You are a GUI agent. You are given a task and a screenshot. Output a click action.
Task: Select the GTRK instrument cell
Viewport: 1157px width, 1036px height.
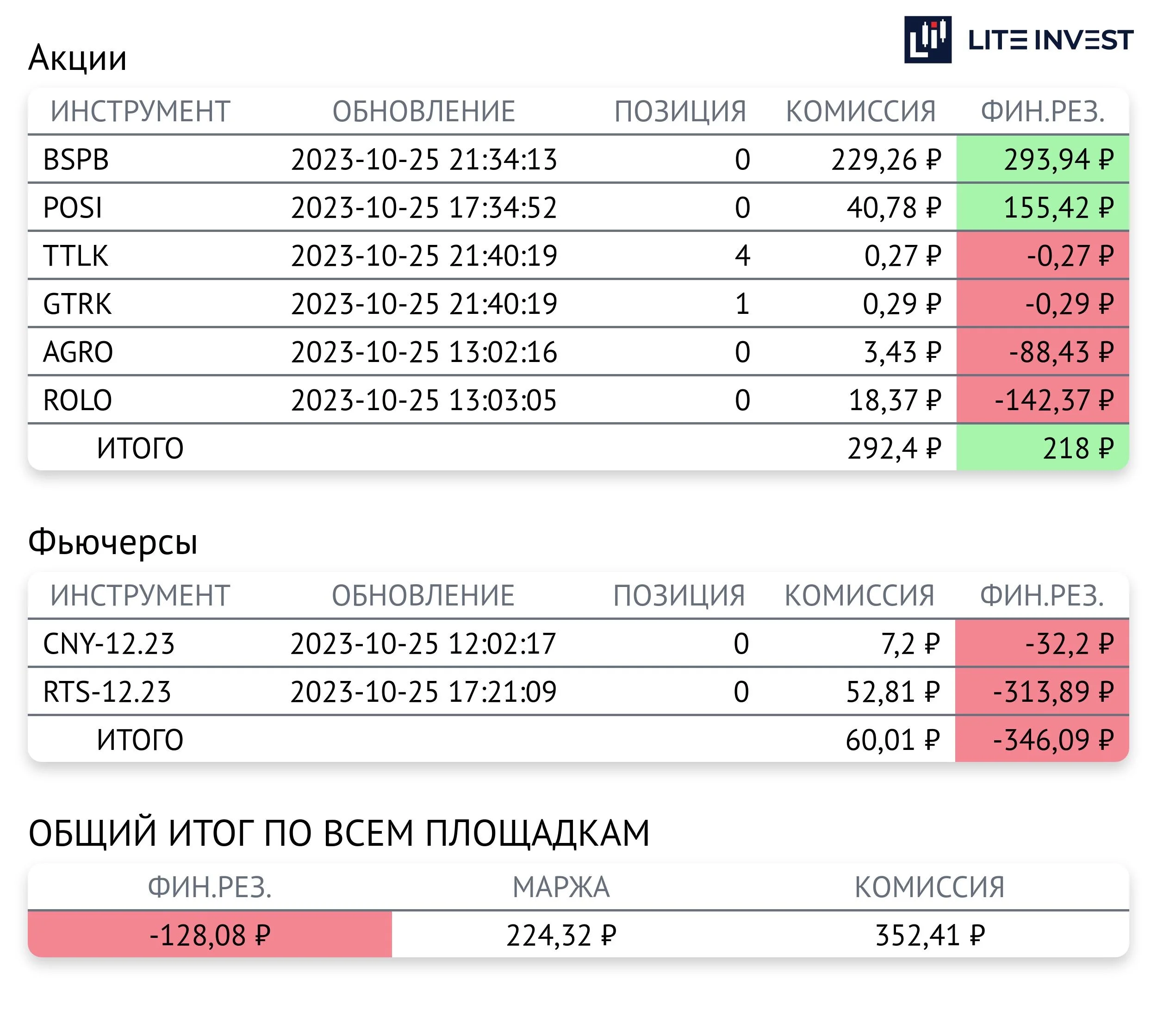pos(77,304)
